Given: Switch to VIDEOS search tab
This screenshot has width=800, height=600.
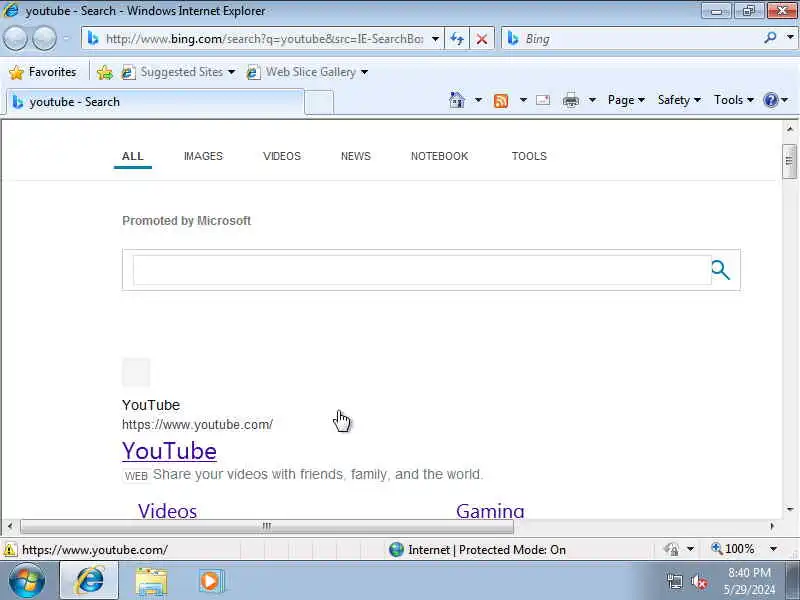Looking at the screenshot, I should pyautogui.click(x=282, y=156).
